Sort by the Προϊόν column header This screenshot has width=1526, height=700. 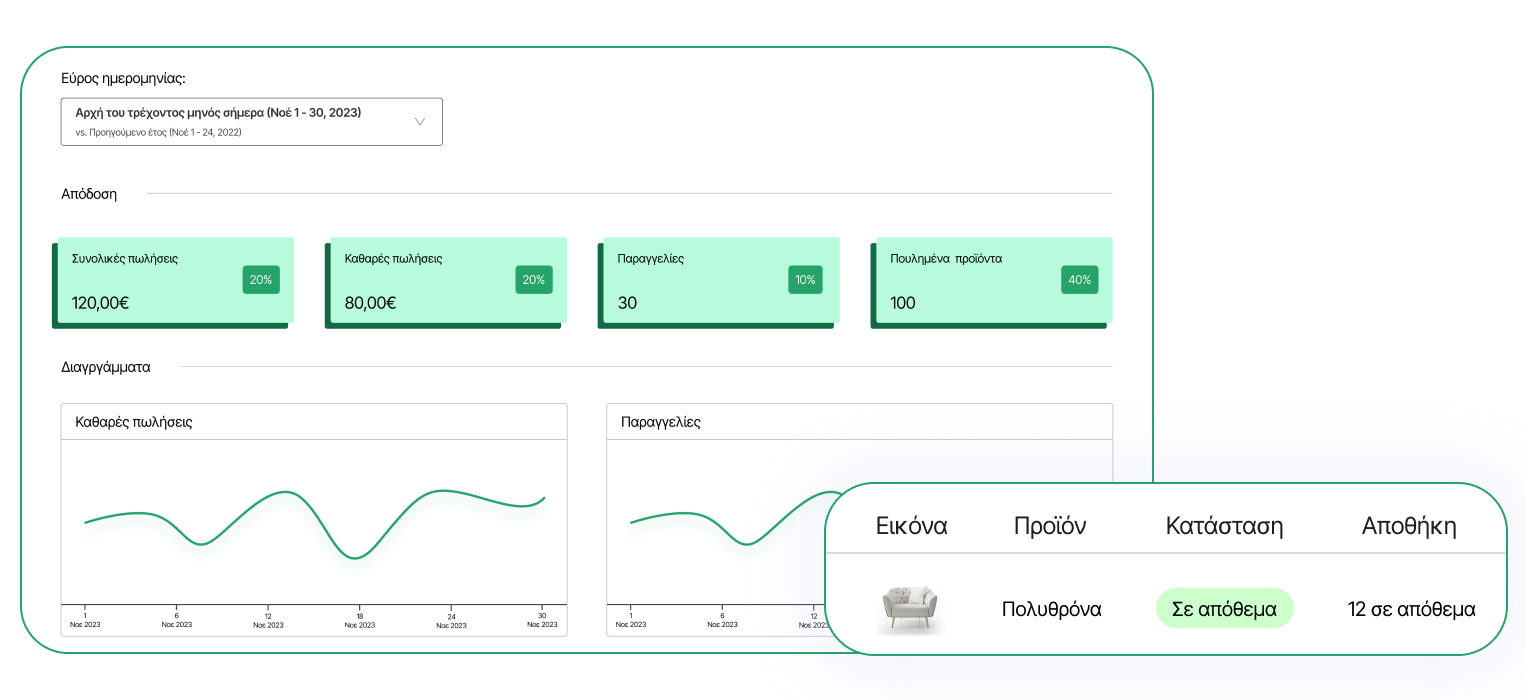pyautogui.click(x=1050, y=526)
